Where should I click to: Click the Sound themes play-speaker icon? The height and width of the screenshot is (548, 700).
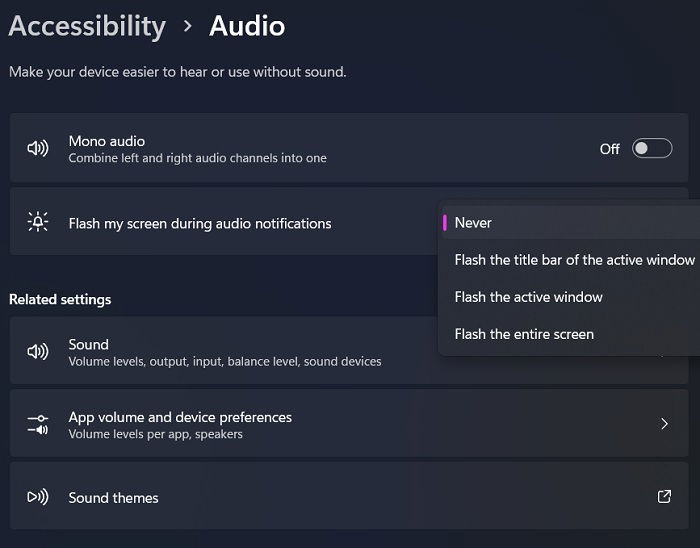[38, 497]
